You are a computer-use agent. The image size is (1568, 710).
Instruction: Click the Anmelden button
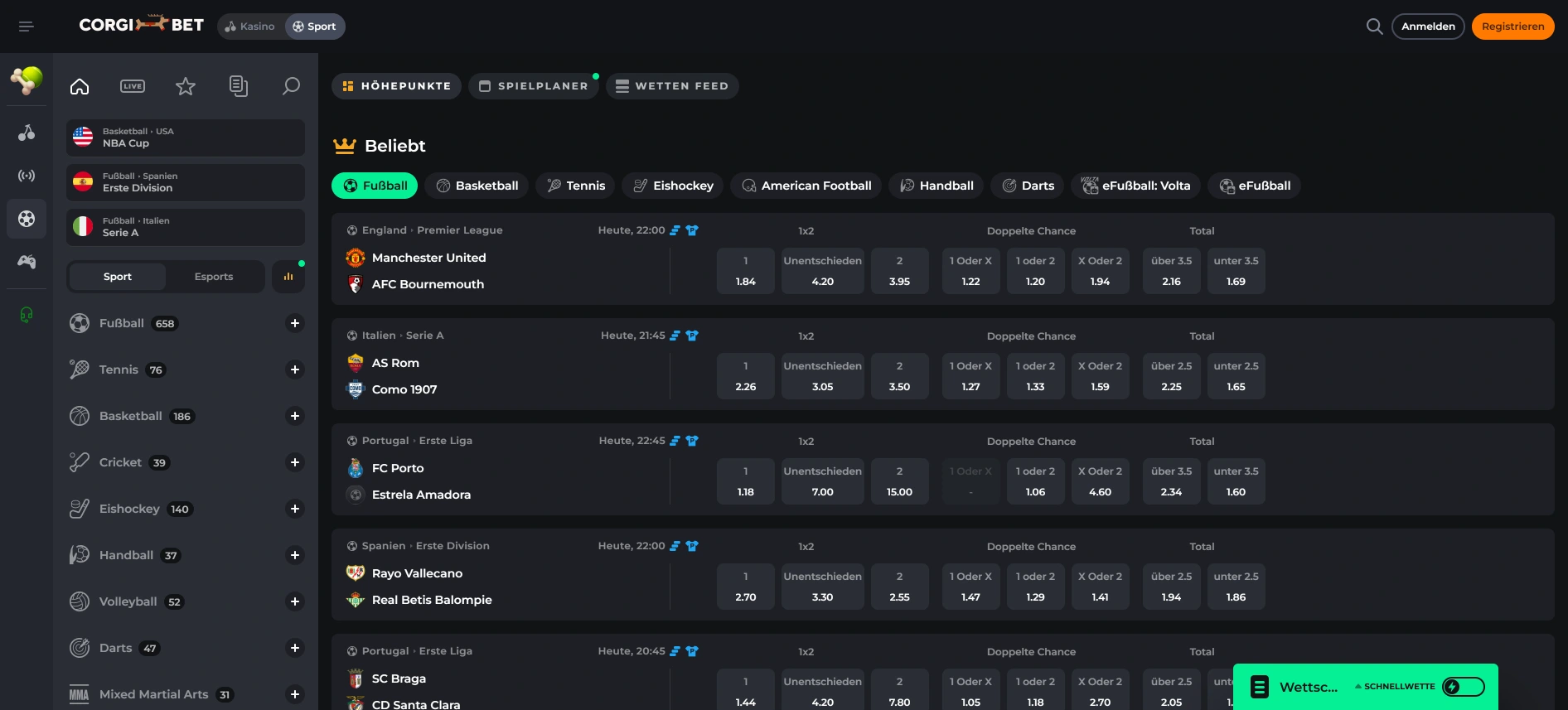(1428, 27)
